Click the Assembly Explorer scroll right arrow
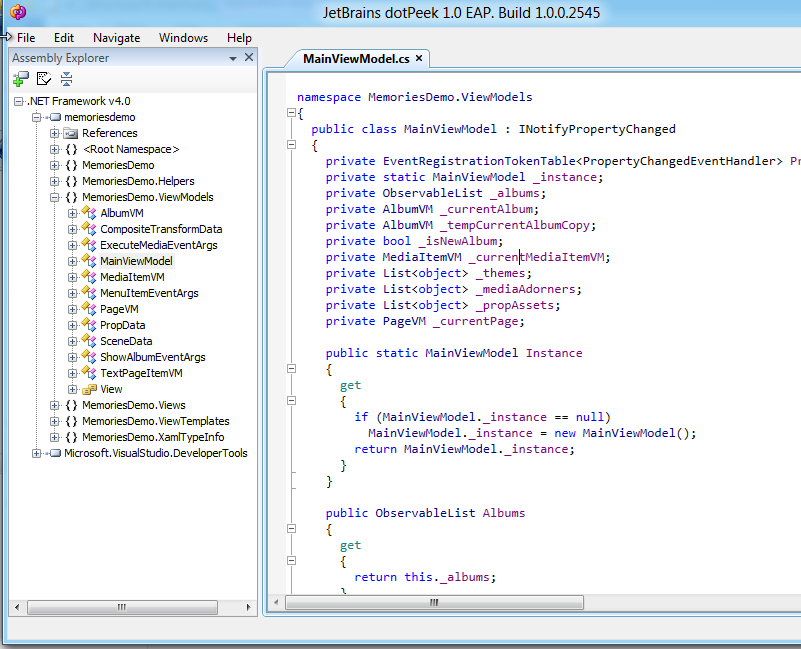801x649 pixels. [x=248, y=607]
